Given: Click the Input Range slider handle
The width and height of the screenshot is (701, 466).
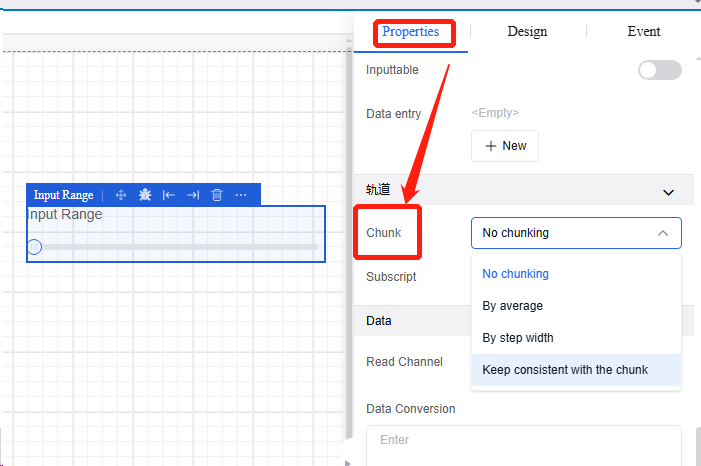Looking at the screenshot, I should [x=34, y=247].
